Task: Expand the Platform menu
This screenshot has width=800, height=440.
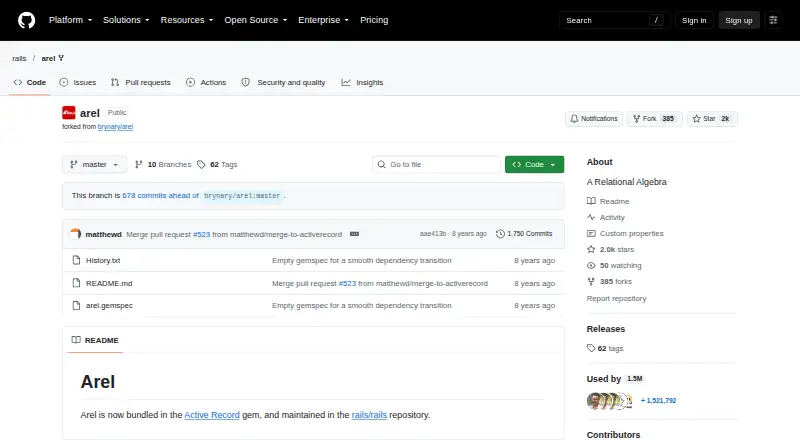Action: click(70, 20)
